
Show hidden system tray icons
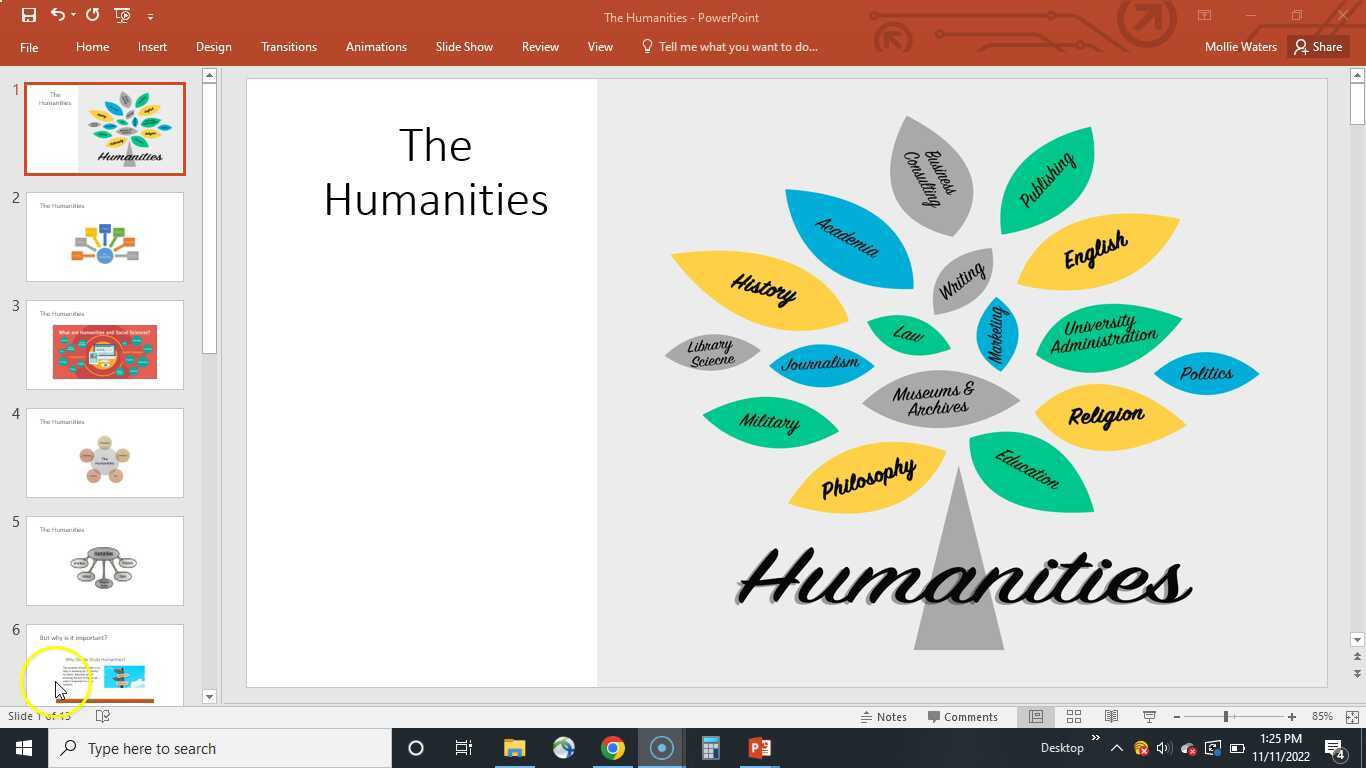(x=1117, y=748)
